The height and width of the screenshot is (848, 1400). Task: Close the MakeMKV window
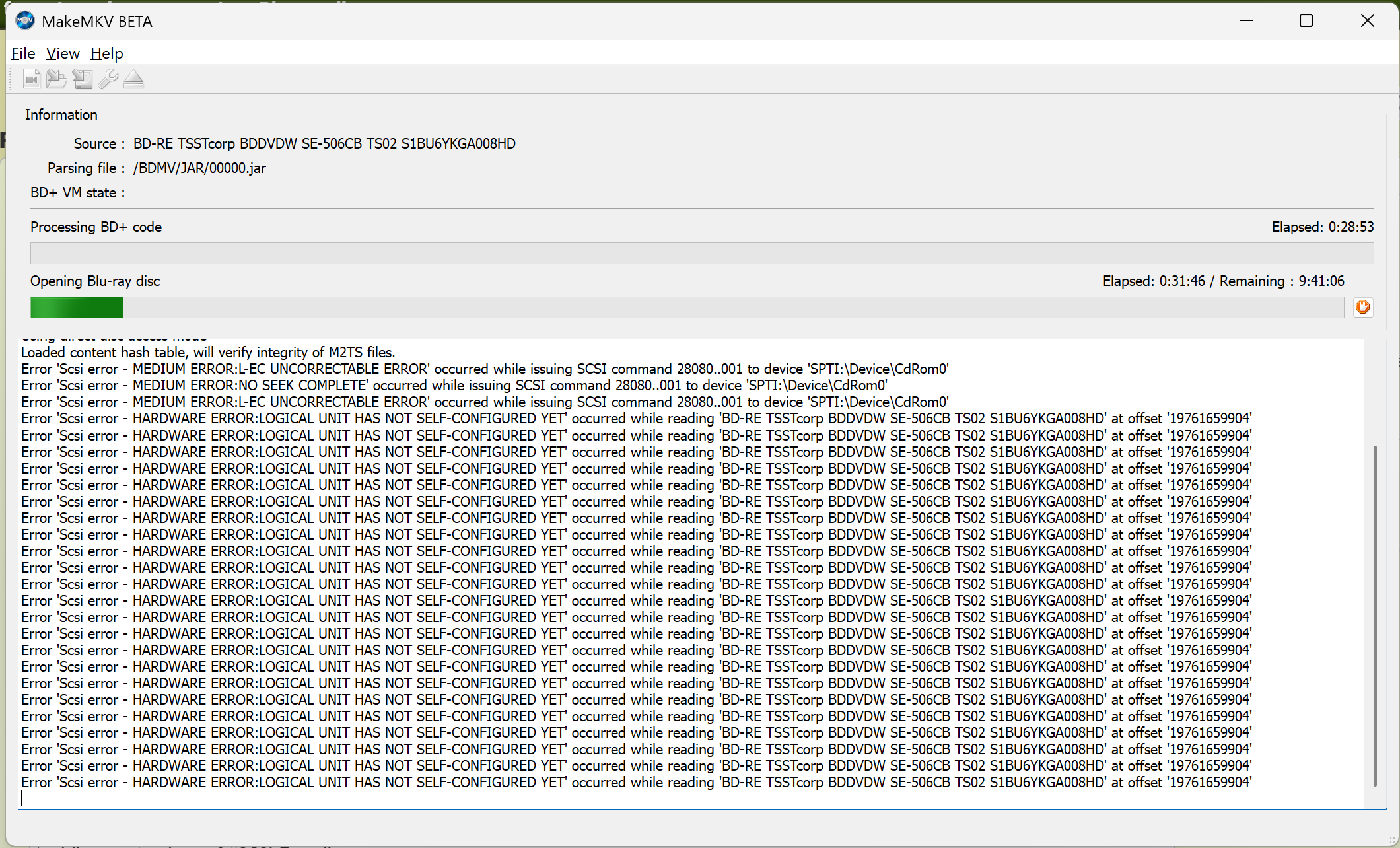pyautogui.click(x=1367, y=21)
